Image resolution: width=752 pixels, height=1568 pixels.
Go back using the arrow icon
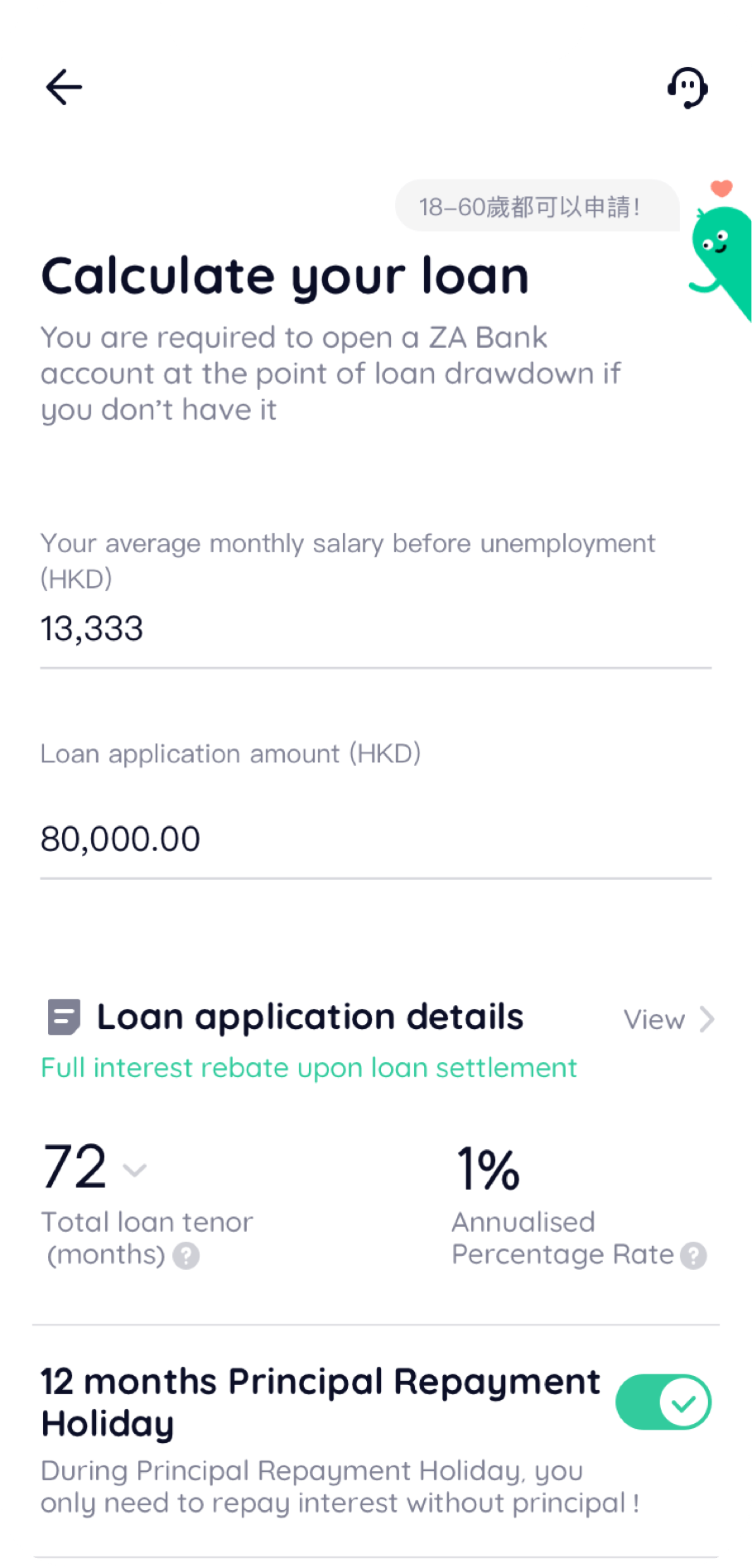pyautogui.click(x=64, y=87)
